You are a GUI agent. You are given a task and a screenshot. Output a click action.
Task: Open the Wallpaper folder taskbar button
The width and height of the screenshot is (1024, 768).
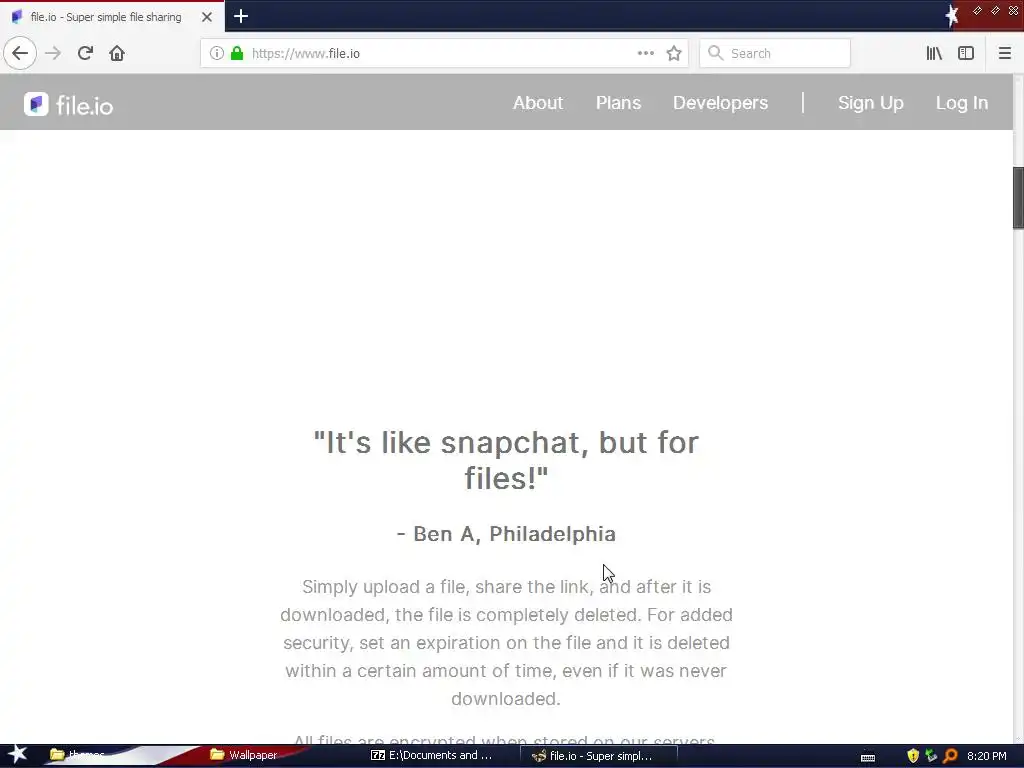coord(245,755)
